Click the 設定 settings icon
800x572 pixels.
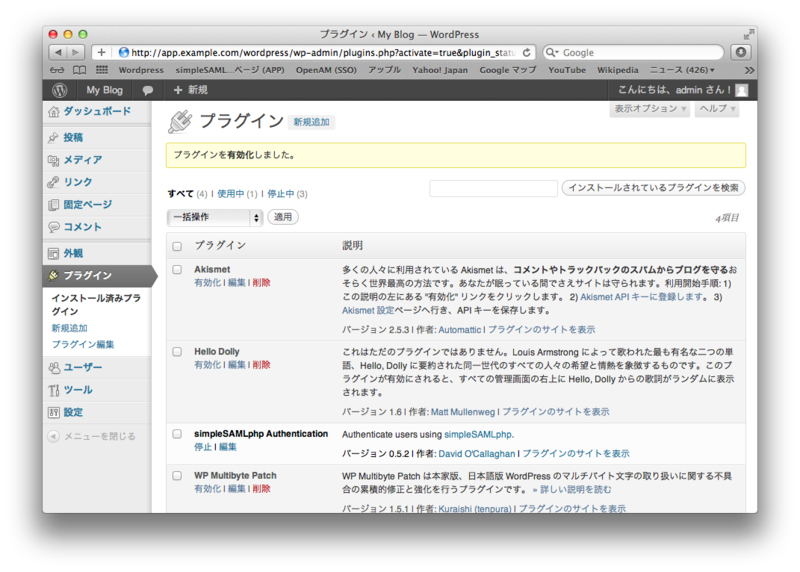pyautogui.click(x=54, y=412)
